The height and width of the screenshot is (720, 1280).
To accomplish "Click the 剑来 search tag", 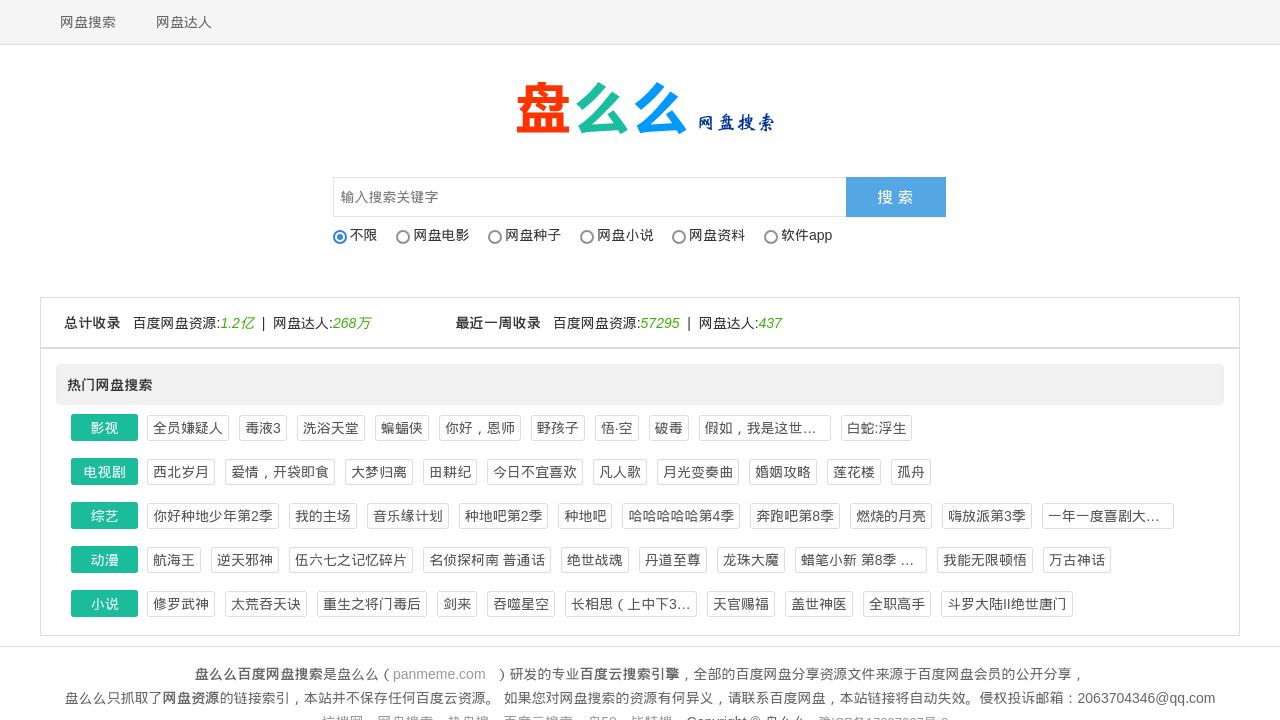I will pos(457,604).
